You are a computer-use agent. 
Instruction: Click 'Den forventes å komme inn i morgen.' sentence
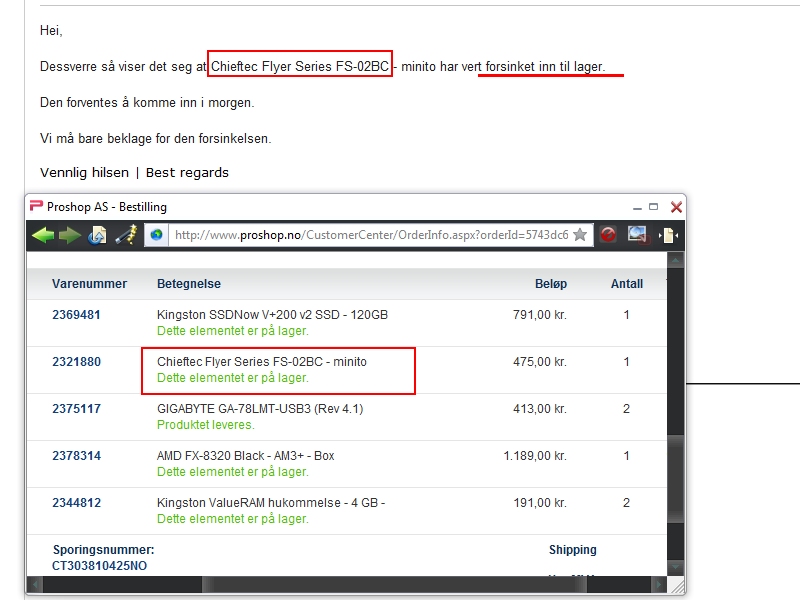coord(147,103)
